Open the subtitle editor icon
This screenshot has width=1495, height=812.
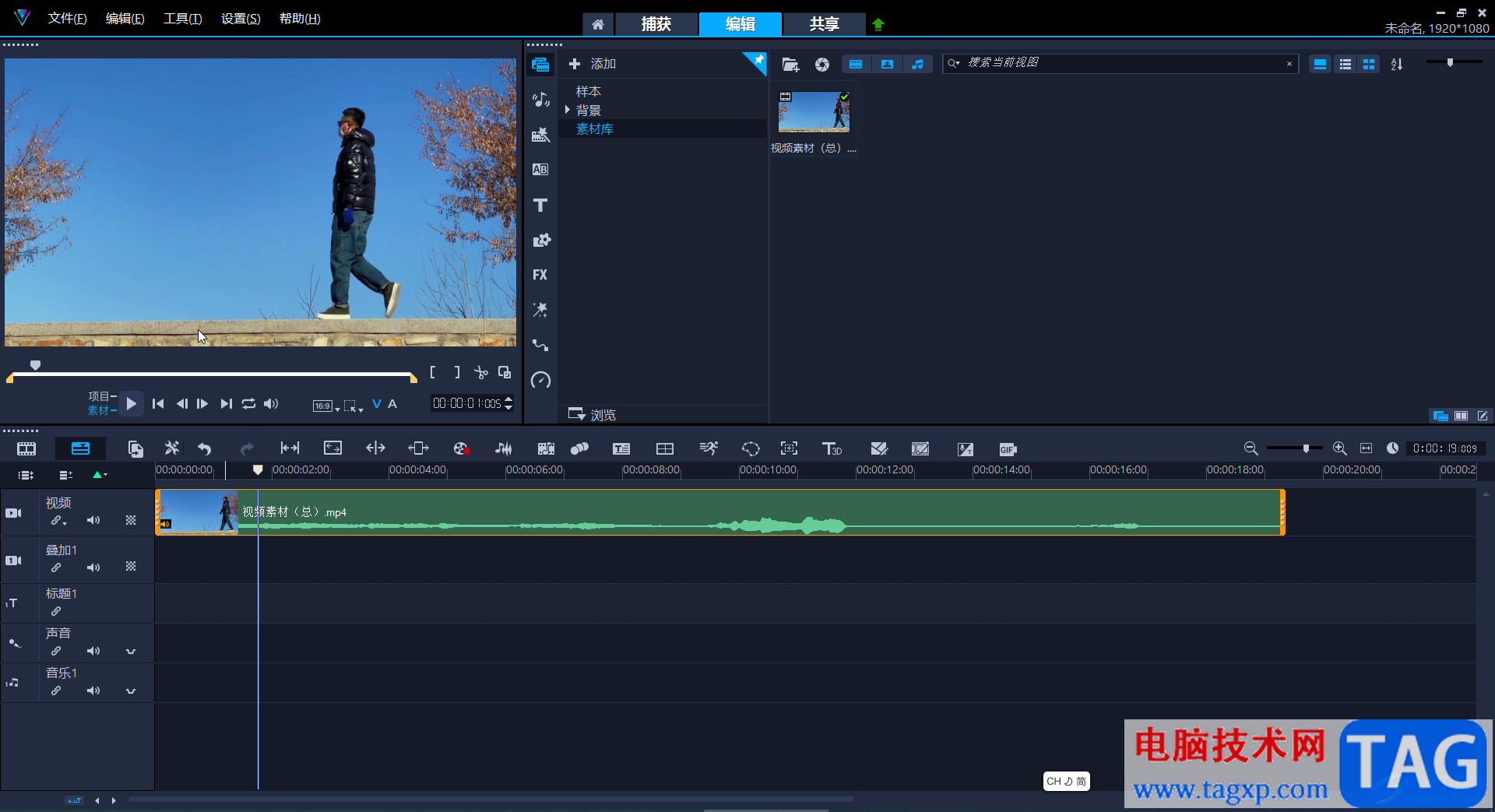pos(621,448)
